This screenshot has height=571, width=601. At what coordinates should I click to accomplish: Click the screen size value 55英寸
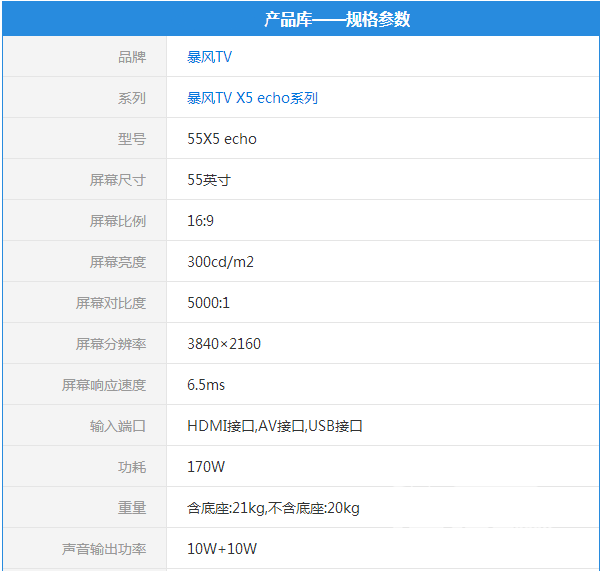209,180
